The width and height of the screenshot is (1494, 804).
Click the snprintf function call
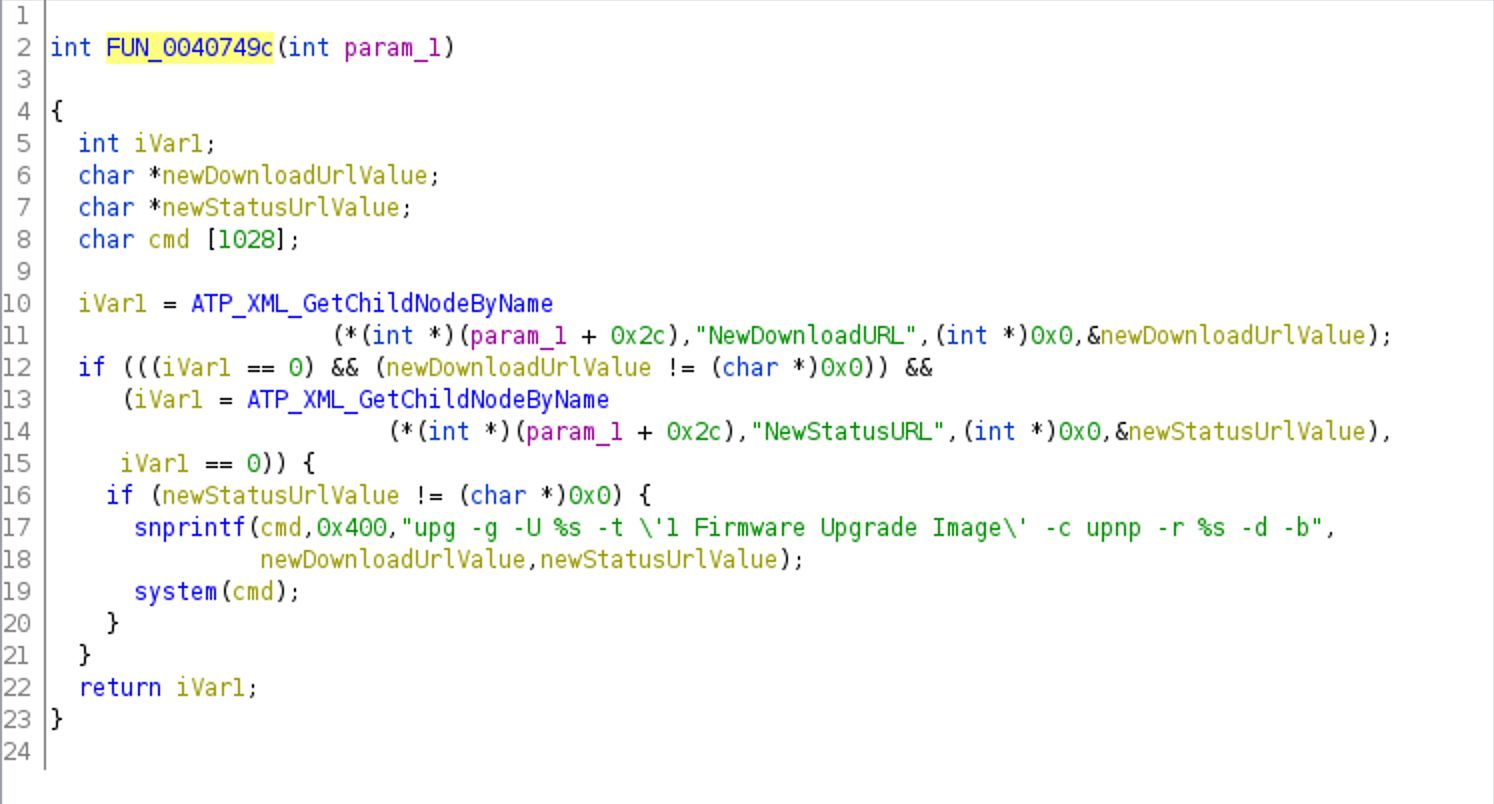tap(190, 527)
